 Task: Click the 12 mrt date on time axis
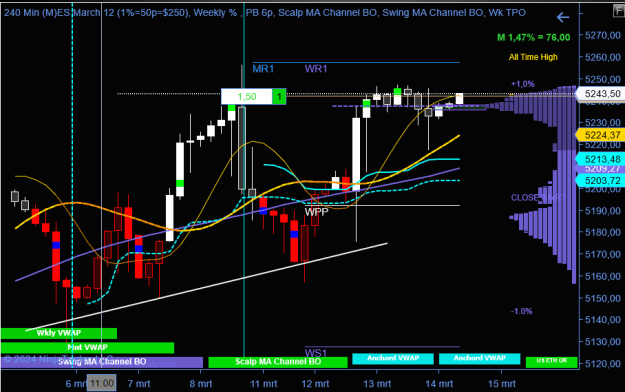pos(315,384)
